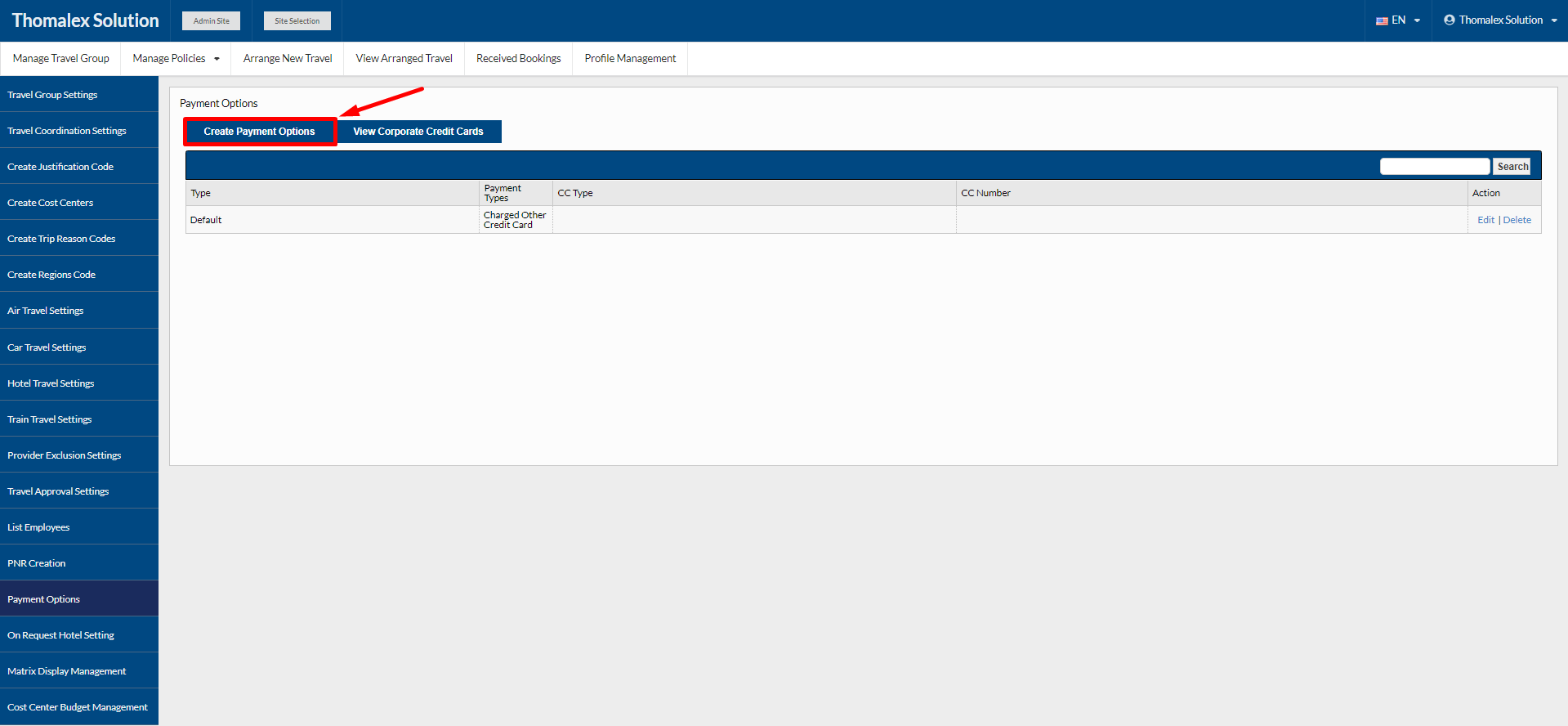
Task: Open the EN language dropdown
Action: click(1398, 20)
